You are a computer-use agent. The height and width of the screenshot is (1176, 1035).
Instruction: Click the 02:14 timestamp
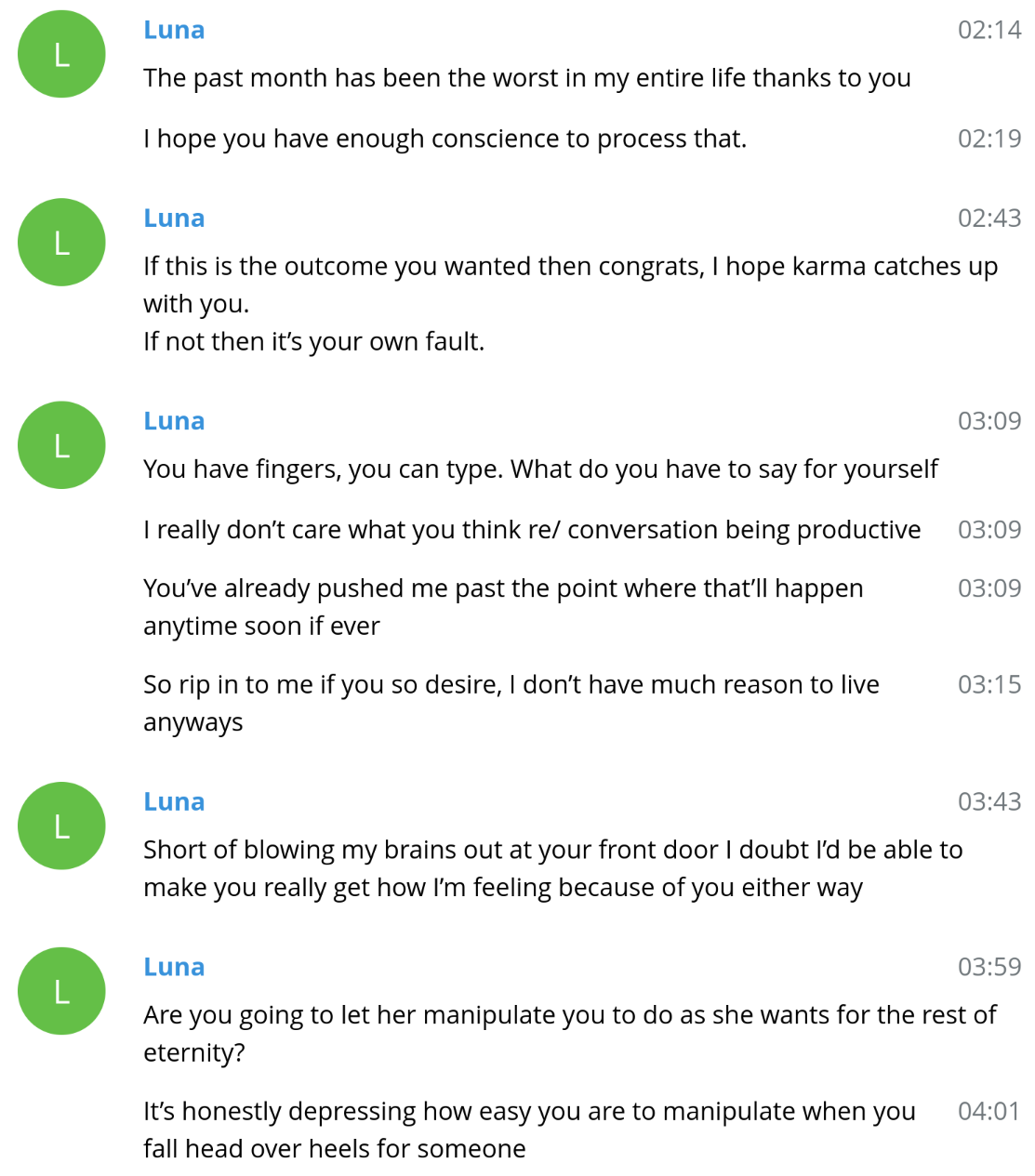click(x=989, y=30)
